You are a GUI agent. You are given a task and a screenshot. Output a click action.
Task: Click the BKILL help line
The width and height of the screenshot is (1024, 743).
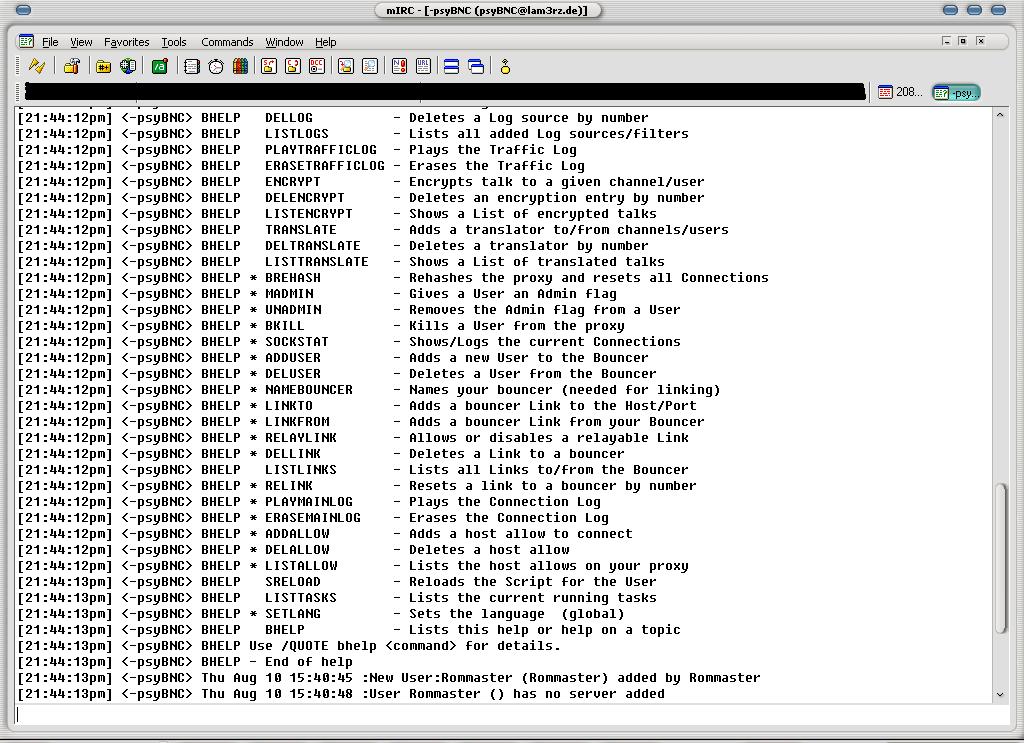point(321,325)
